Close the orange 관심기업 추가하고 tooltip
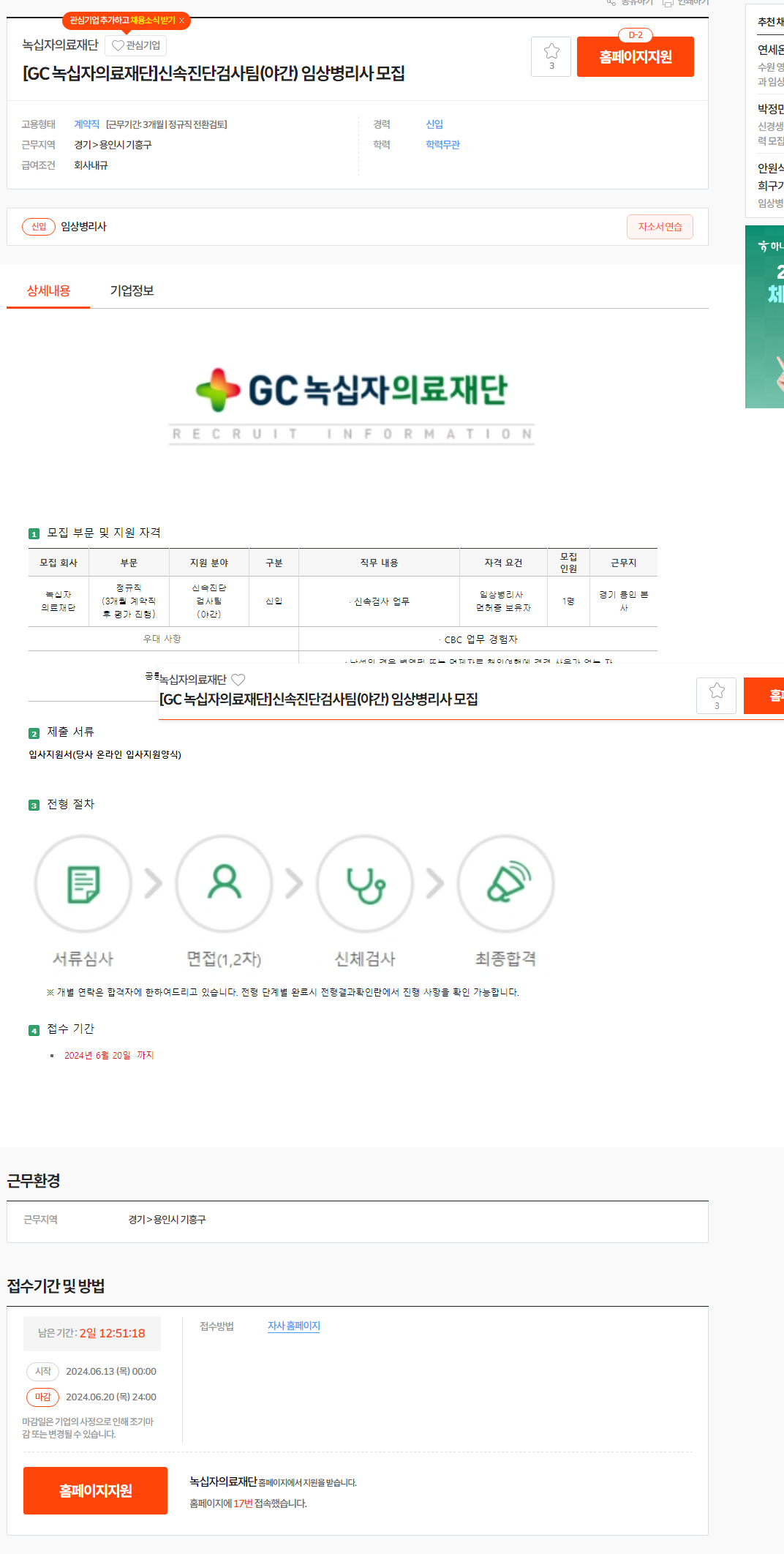The height and width of the screenshot is (1554, 784). click(x=182, y=20)
